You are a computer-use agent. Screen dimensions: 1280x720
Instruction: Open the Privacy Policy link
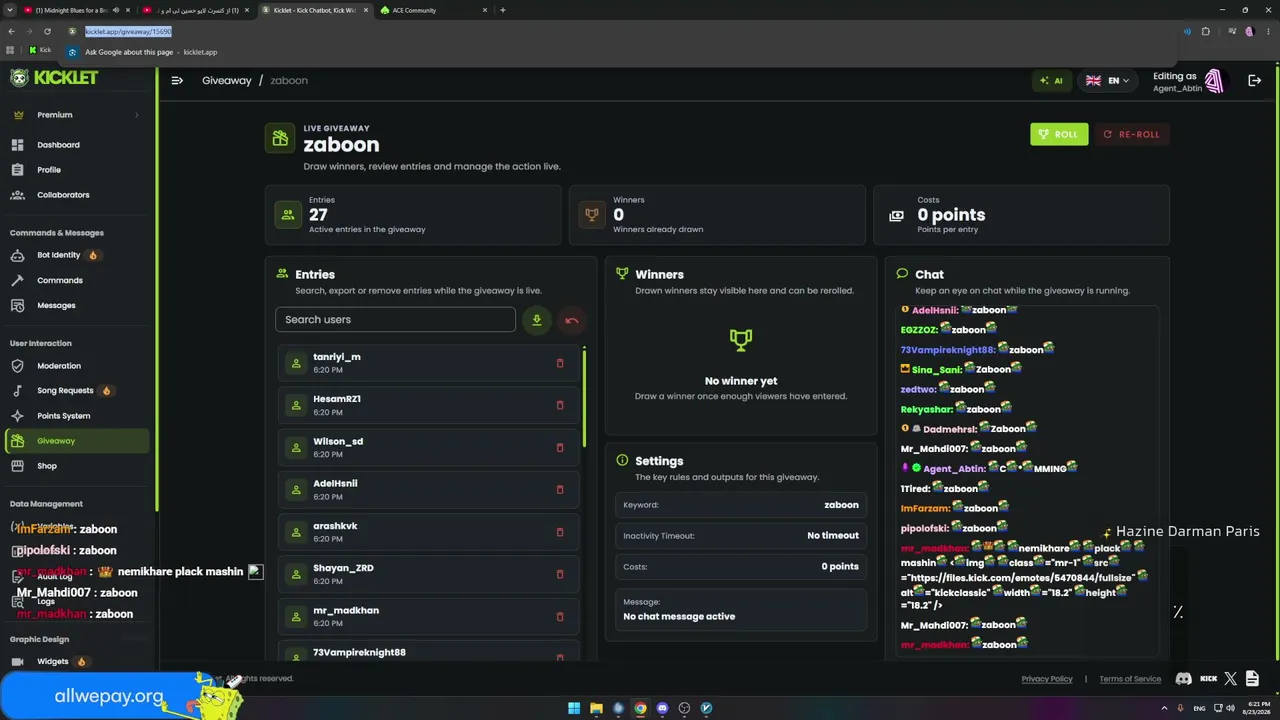pyautogui.click(x=1047, y=679)
